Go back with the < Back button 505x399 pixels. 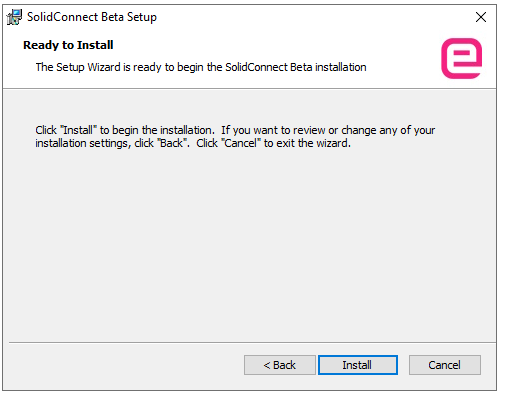coord(280,365)
